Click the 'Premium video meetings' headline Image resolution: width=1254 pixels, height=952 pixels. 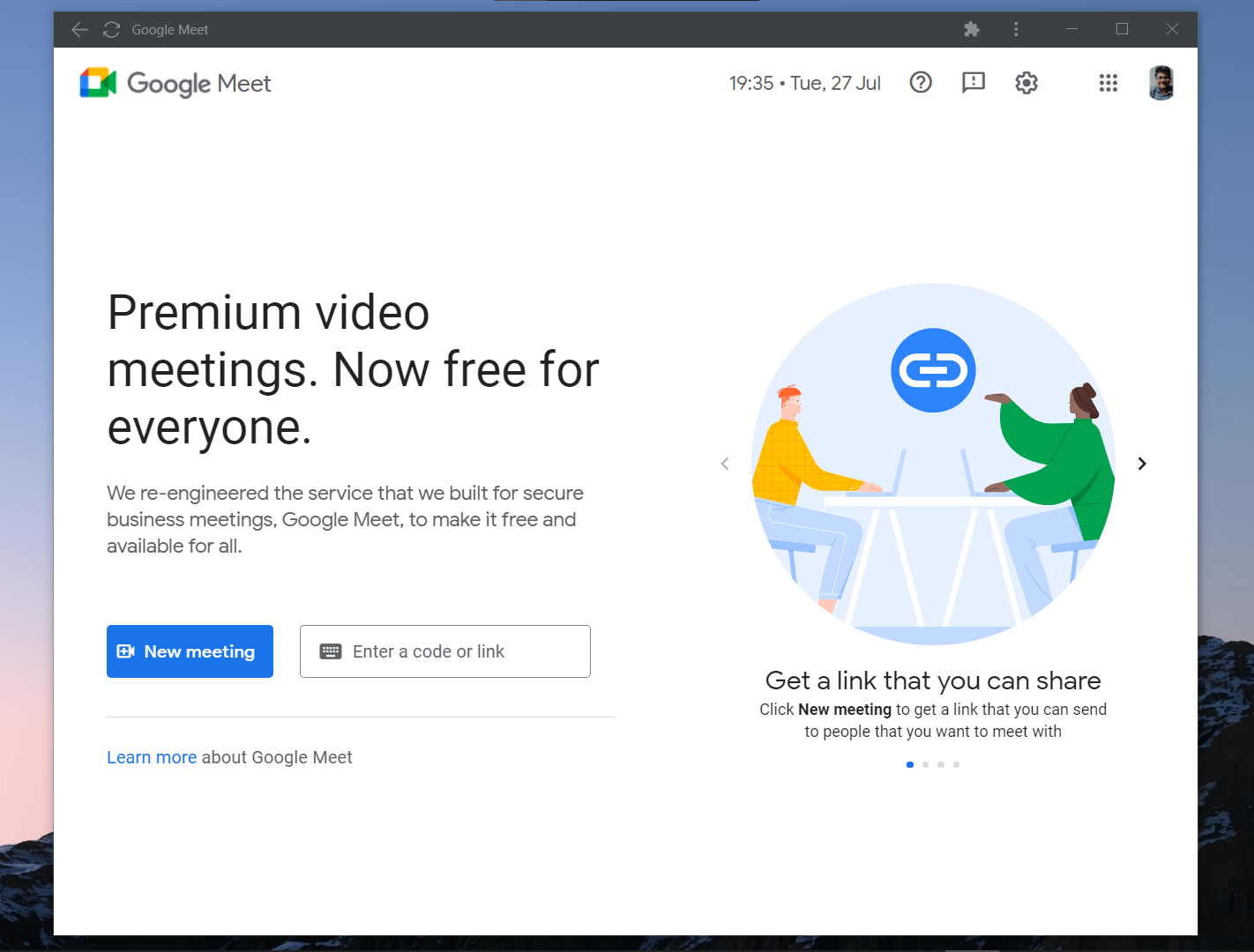[x=353, y=369]
